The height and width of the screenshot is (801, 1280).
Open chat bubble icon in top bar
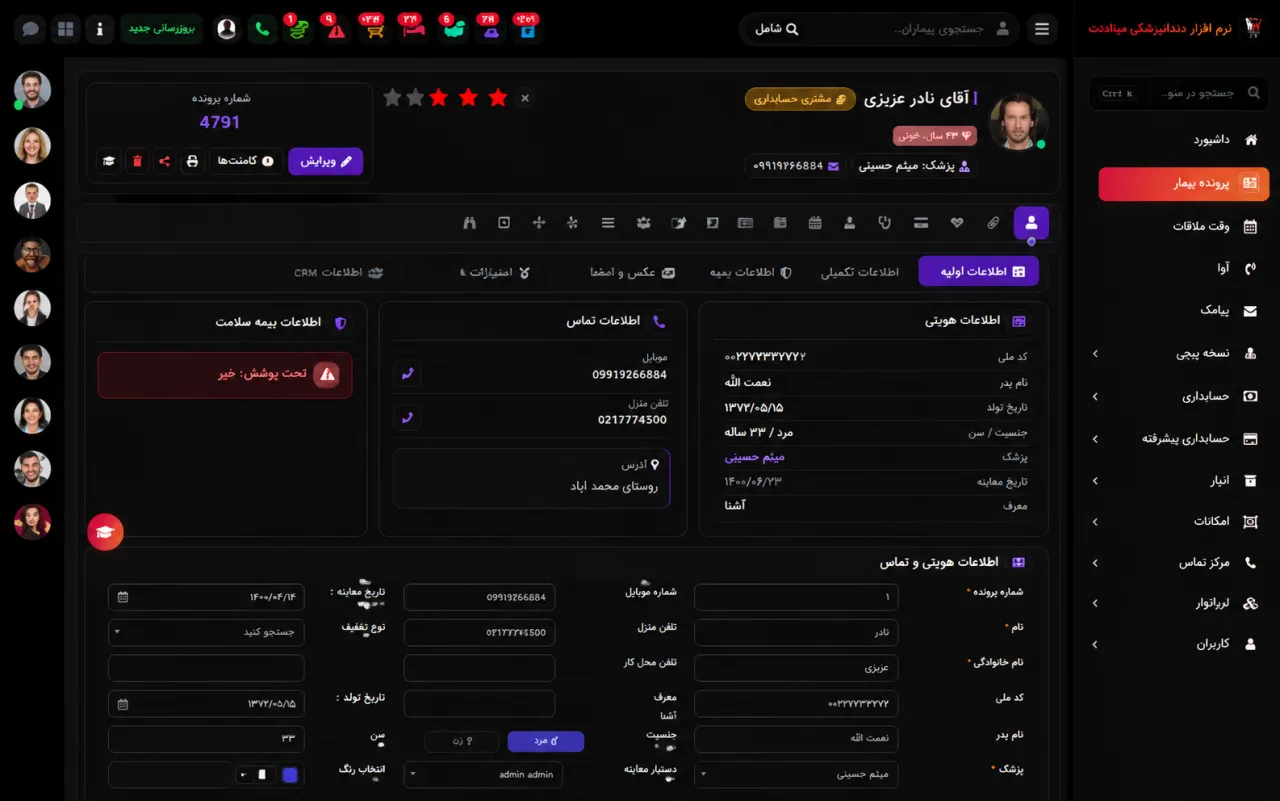30,29
